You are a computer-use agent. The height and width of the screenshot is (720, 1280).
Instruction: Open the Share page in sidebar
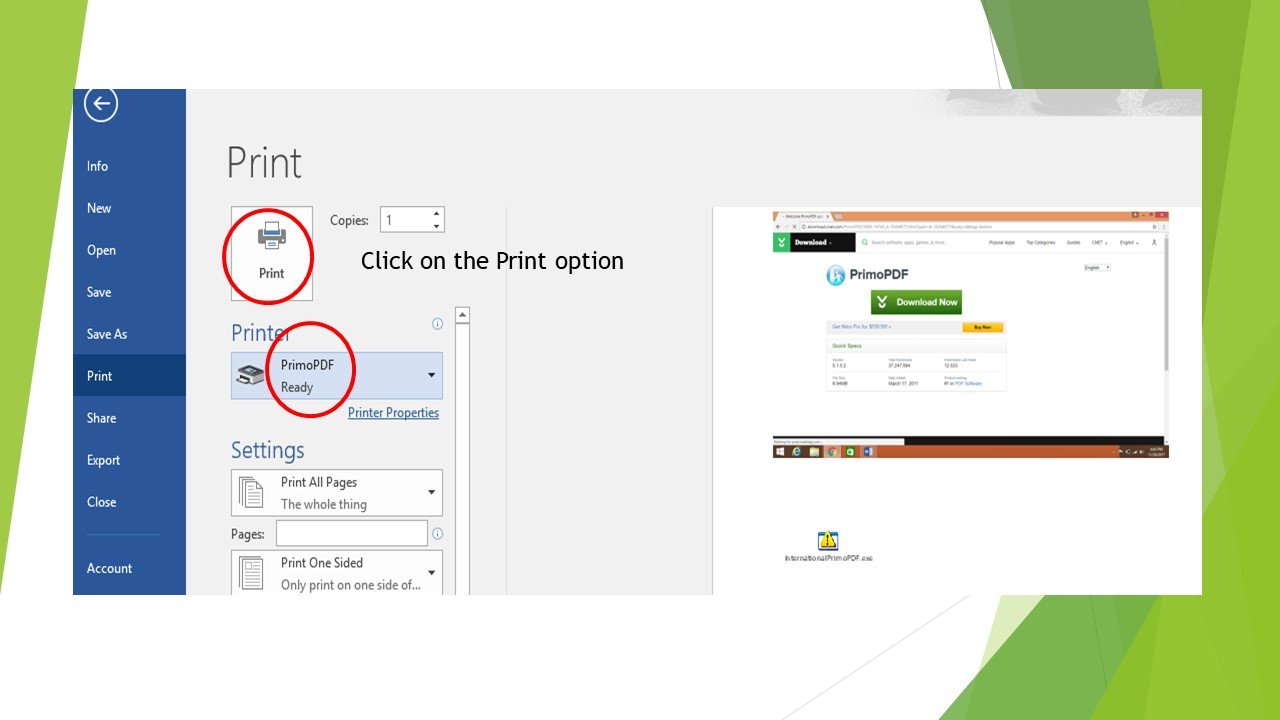point(101,418)
